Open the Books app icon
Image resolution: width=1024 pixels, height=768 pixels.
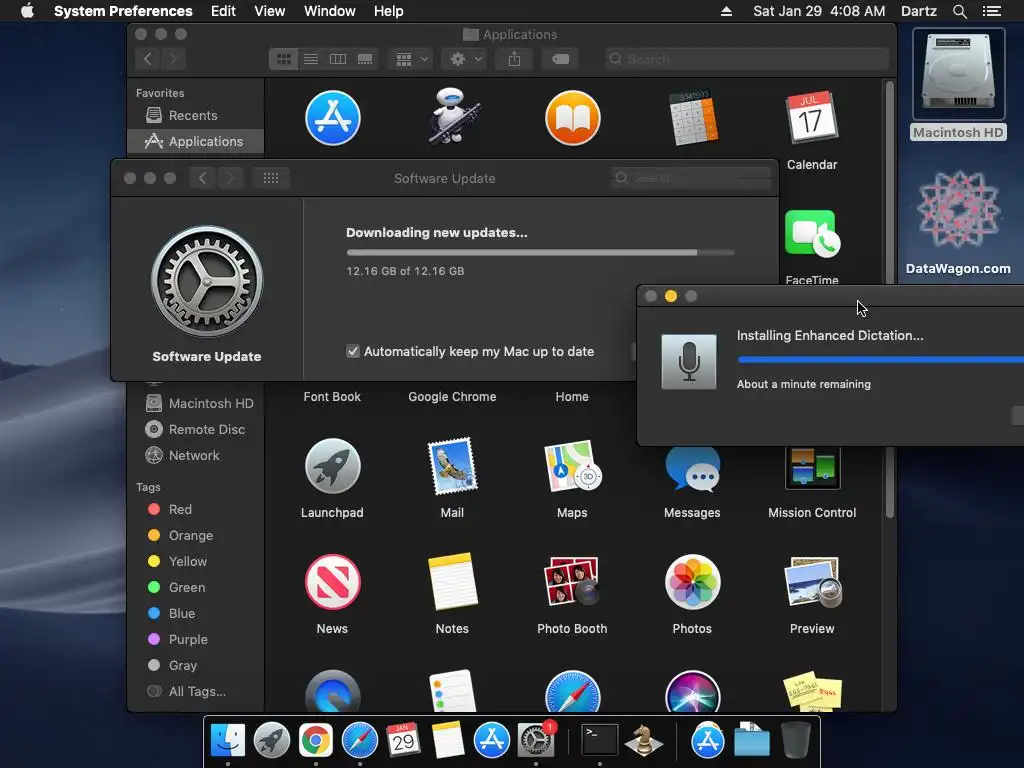coord(572,118)
